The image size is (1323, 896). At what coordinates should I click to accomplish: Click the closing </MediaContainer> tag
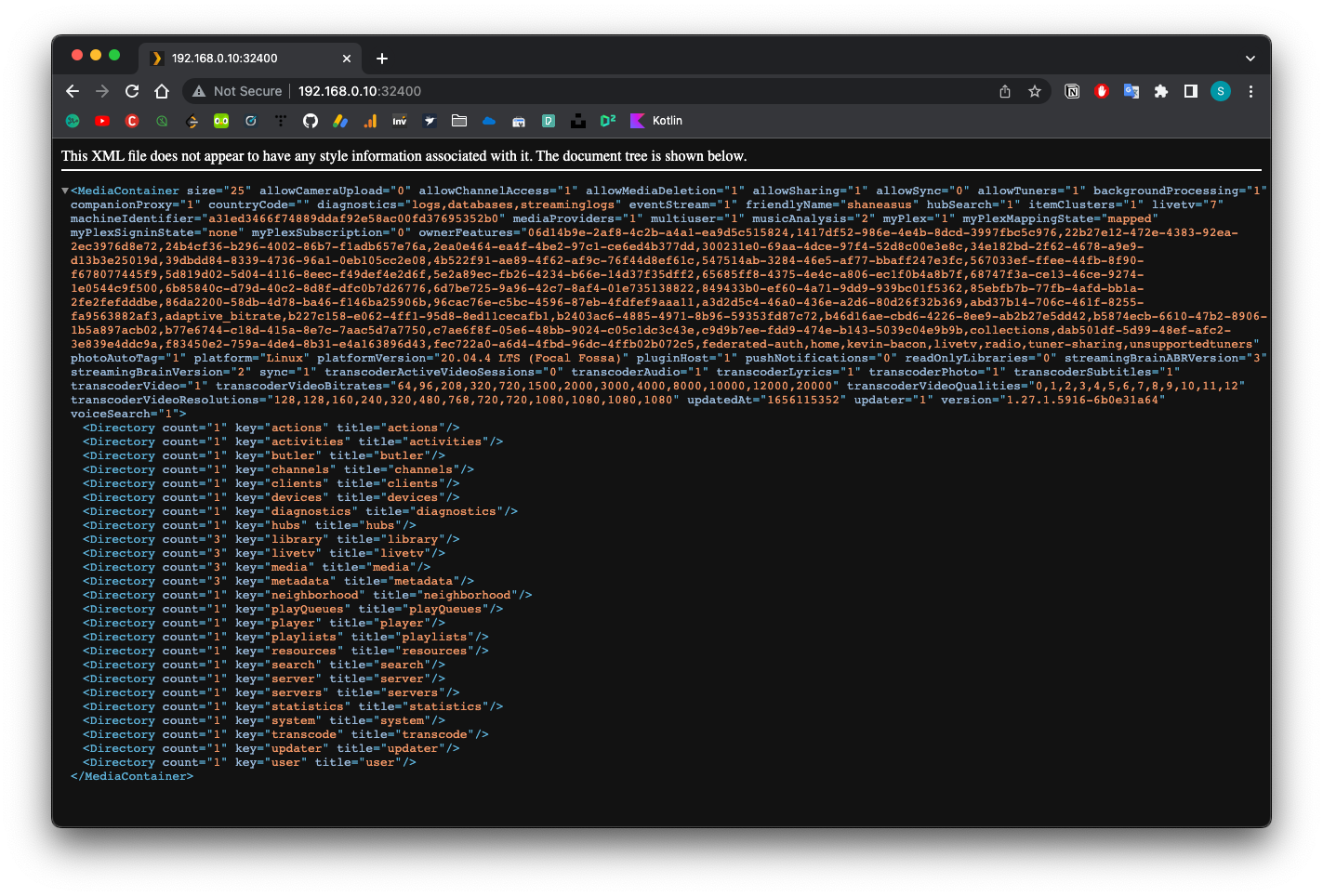point(132,776)
